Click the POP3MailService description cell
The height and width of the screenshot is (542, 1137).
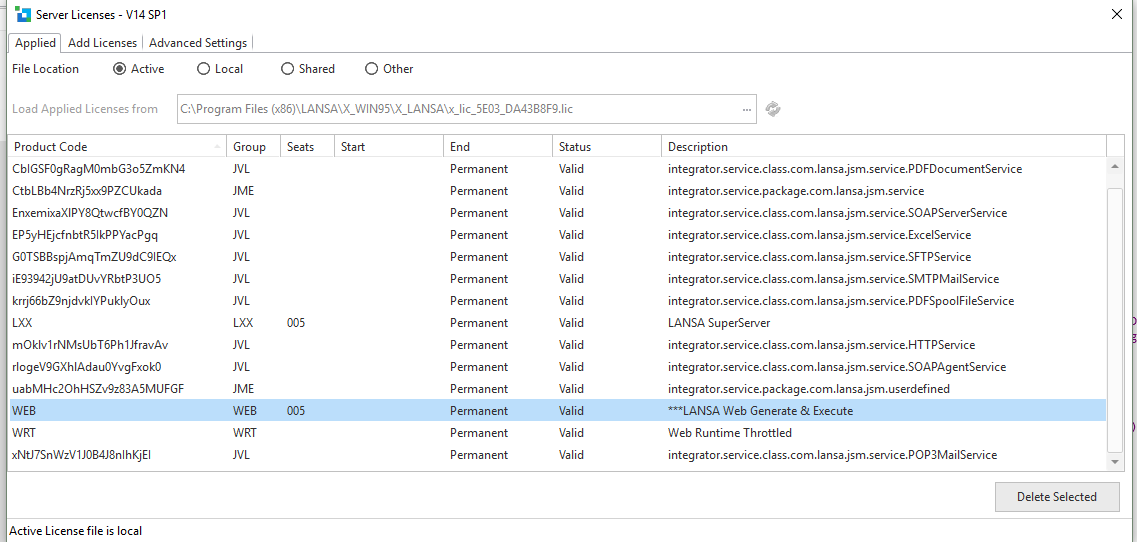tap(832, 455)
